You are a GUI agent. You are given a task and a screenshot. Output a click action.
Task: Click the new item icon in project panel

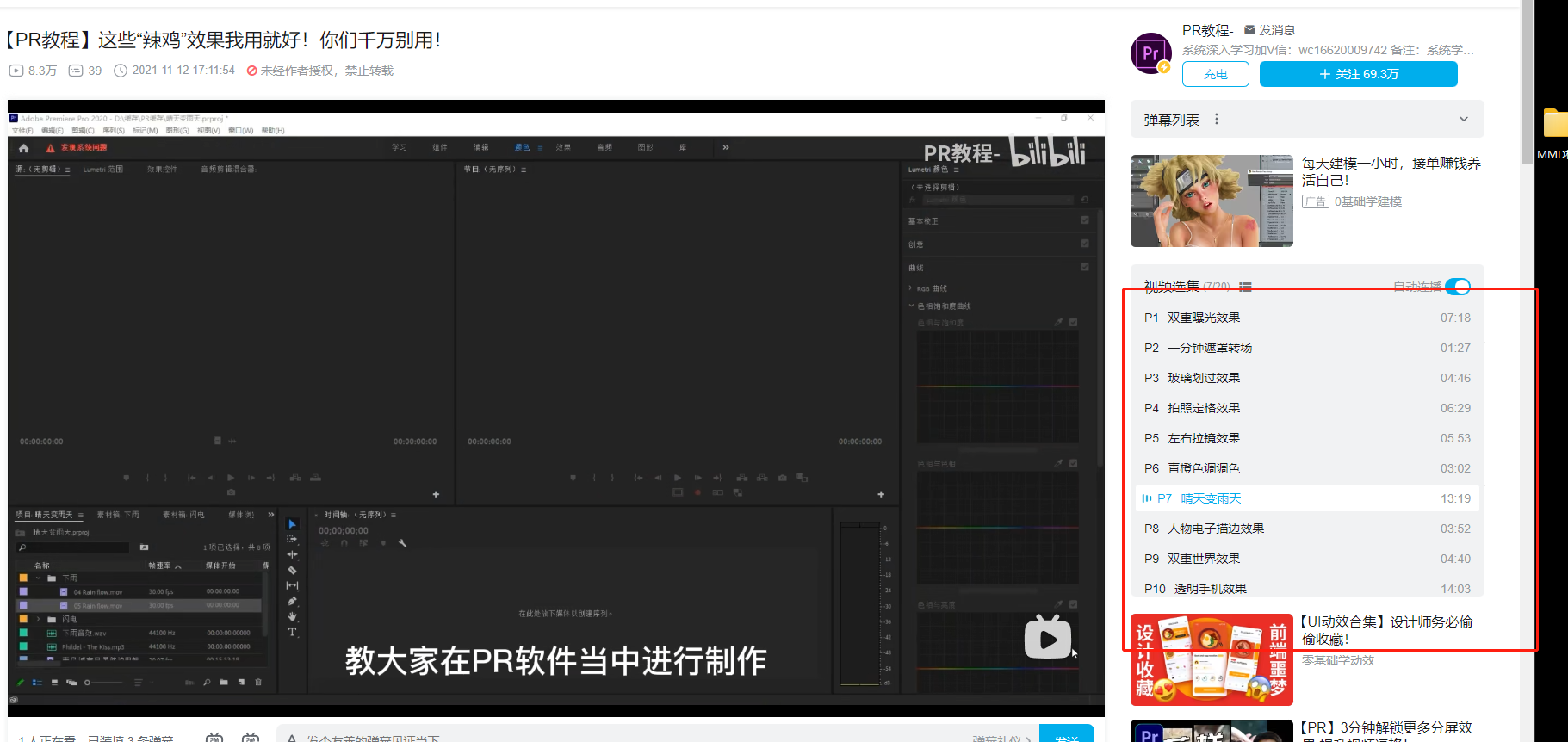point(241,682)
